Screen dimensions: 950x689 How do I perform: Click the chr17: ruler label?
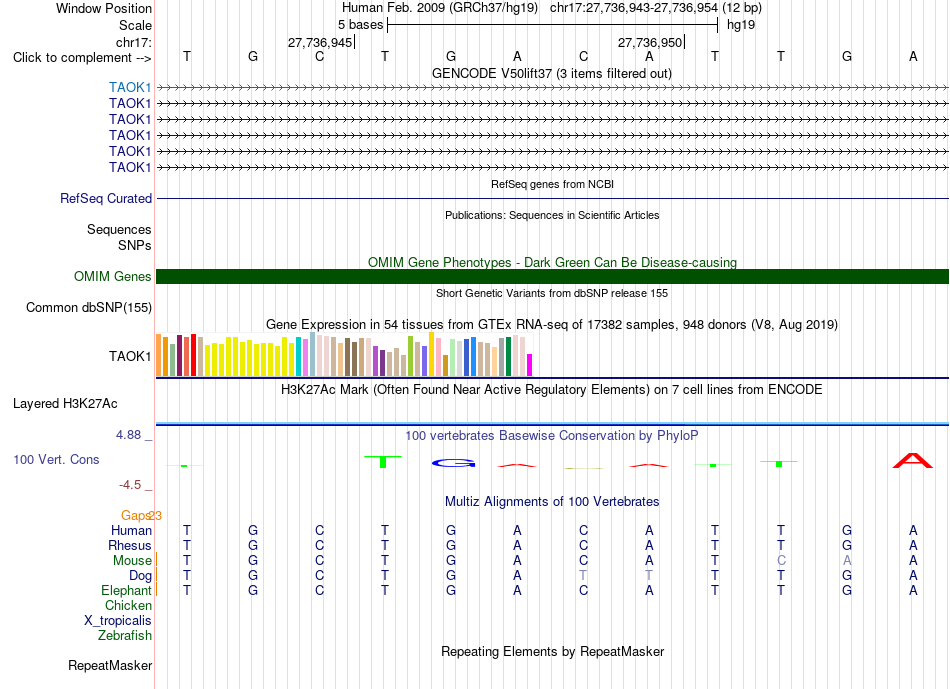coord(133,42)
